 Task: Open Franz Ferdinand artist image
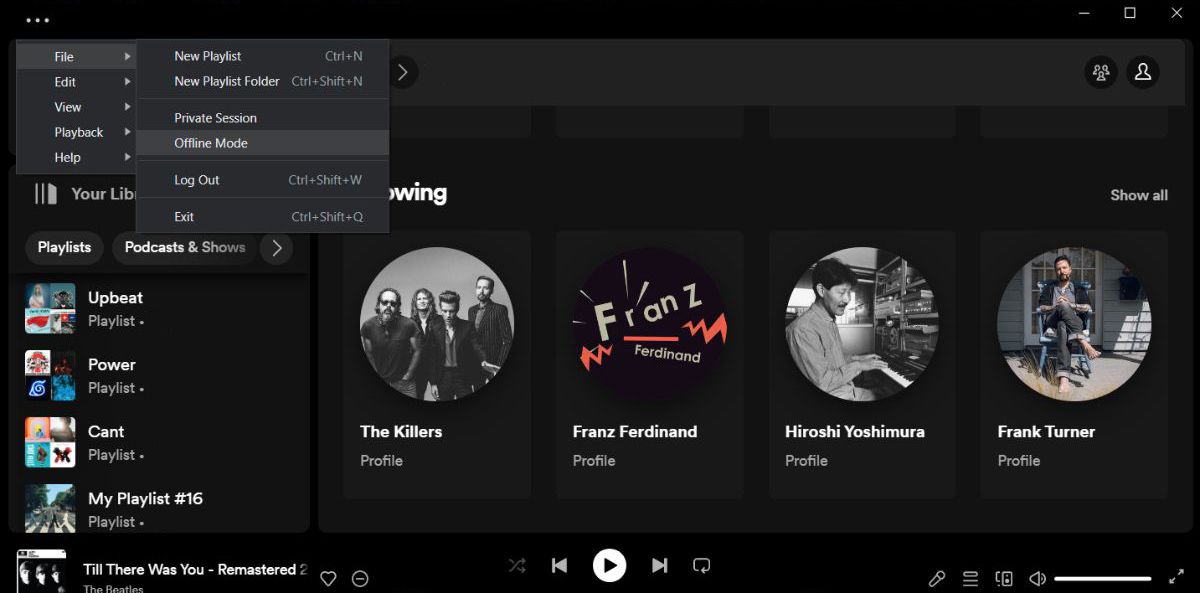pos(650,325)
